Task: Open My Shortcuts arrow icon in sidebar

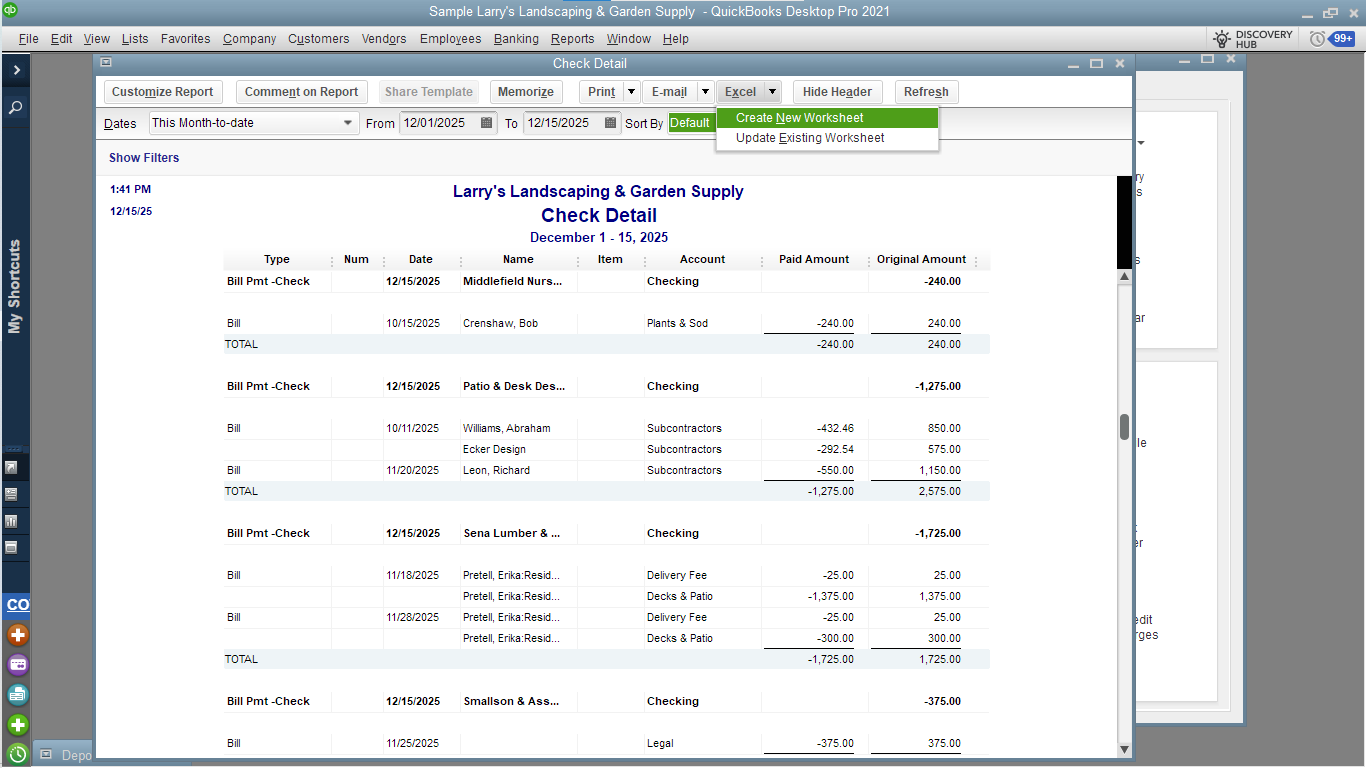Action: [x=12, y=467]
